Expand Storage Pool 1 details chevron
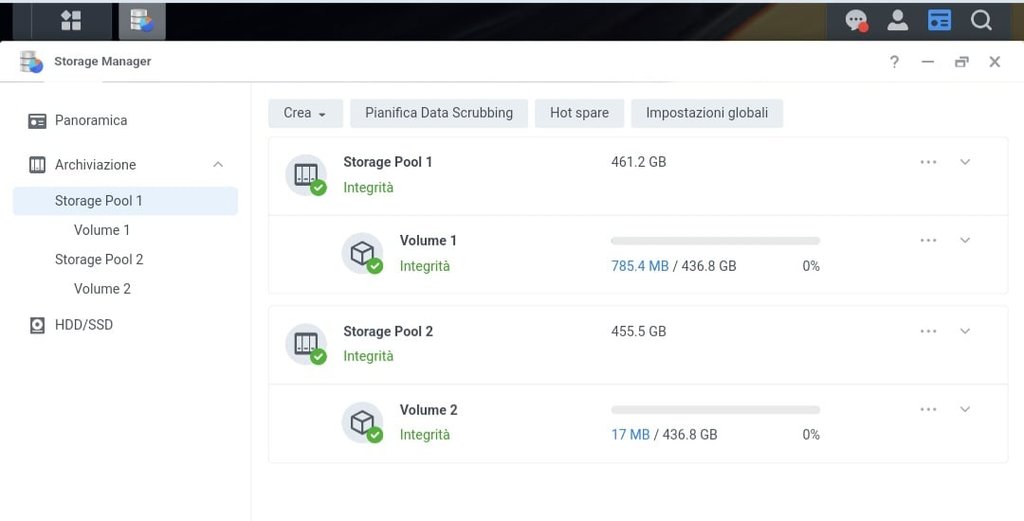 point(965,162)
